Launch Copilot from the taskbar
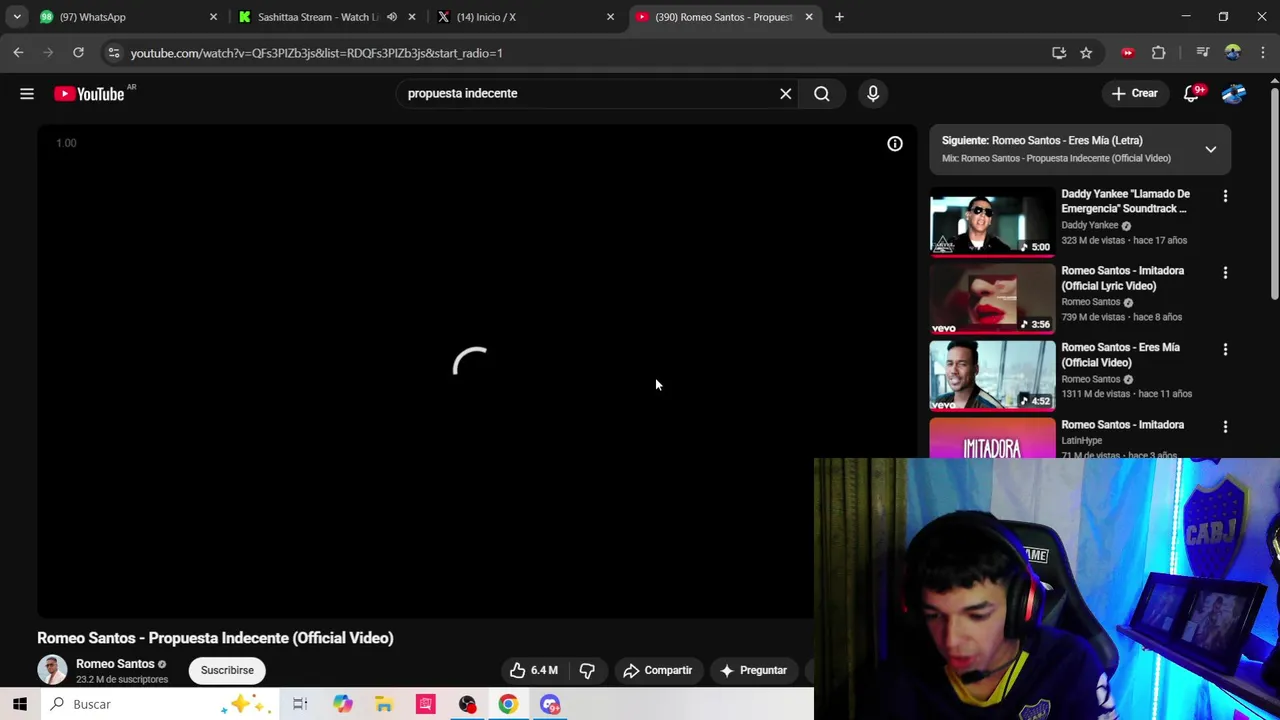Screen dimensions: 1280x720 click(x=343, y=704)
